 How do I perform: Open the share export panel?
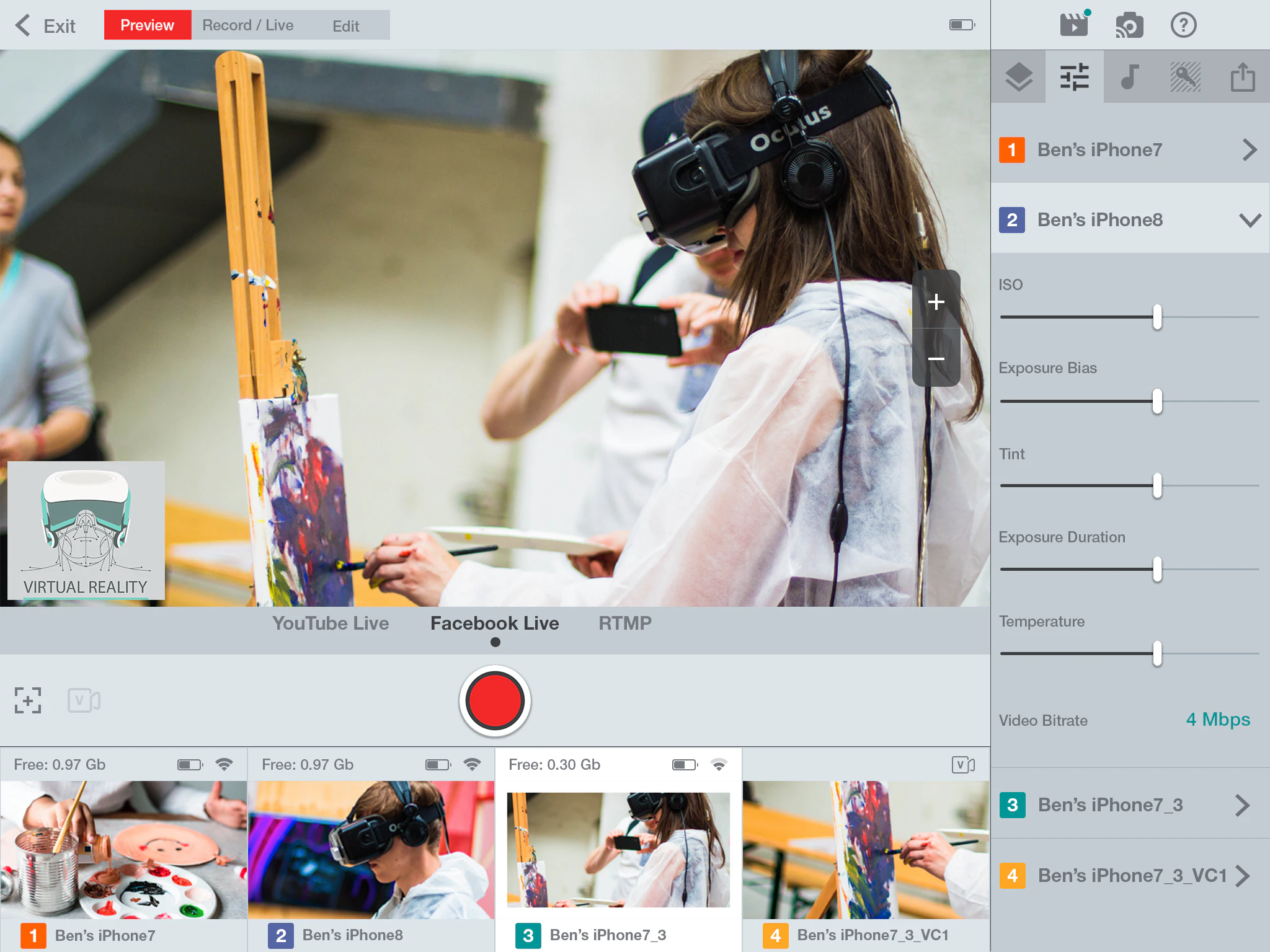click(x=1242, y=77)
